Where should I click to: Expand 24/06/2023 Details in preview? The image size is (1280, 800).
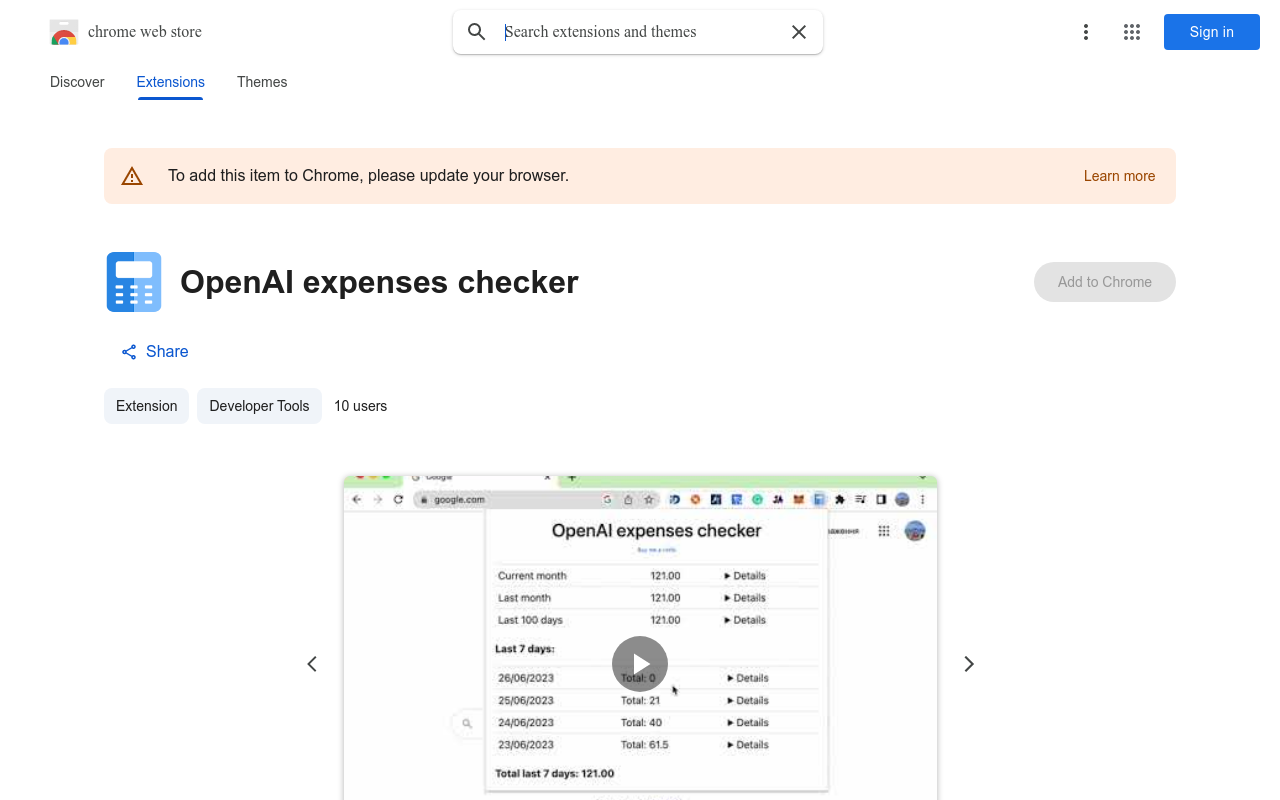[x=748, y=723]
